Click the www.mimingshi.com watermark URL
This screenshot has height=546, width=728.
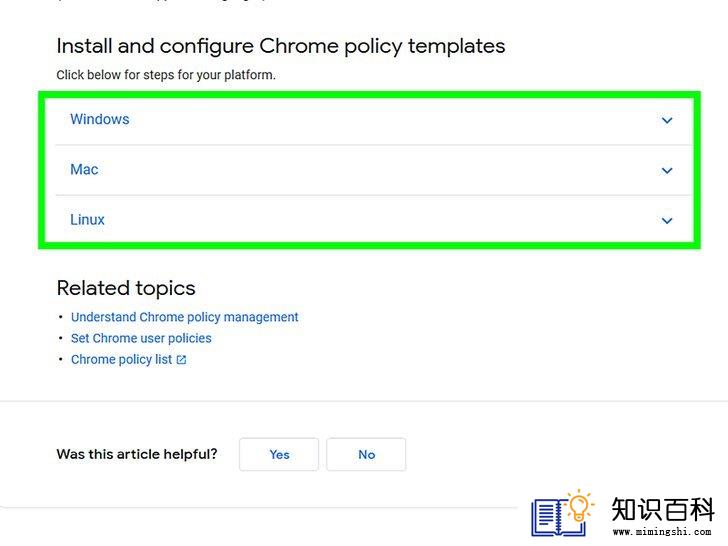coord(662,532)
